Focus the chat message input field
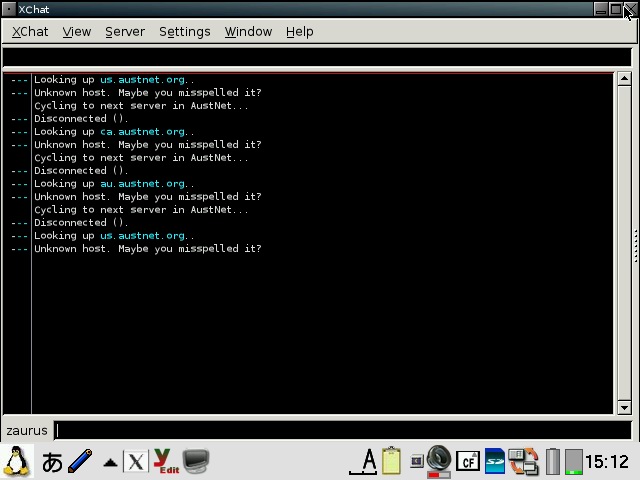 pos(340,430)
